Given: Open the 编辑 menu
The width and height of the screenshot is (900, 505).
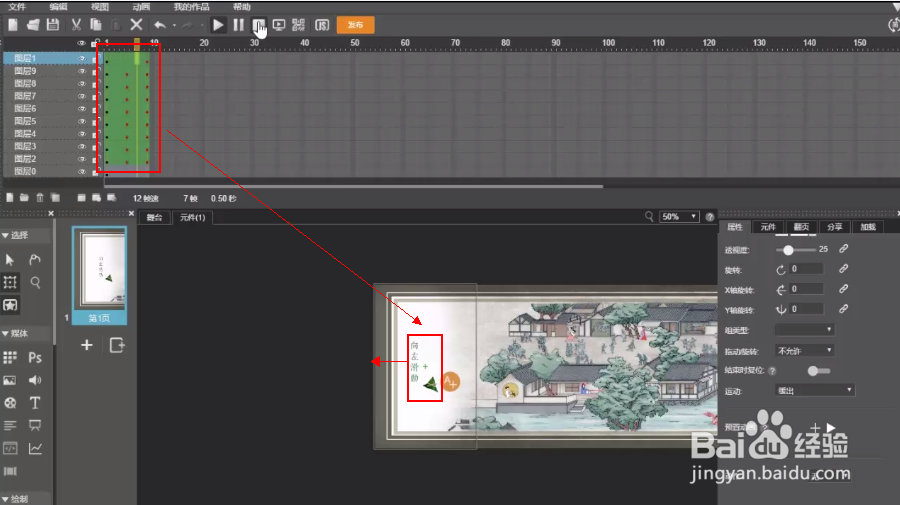Looking at the screenshot, I should pos(58,7).
